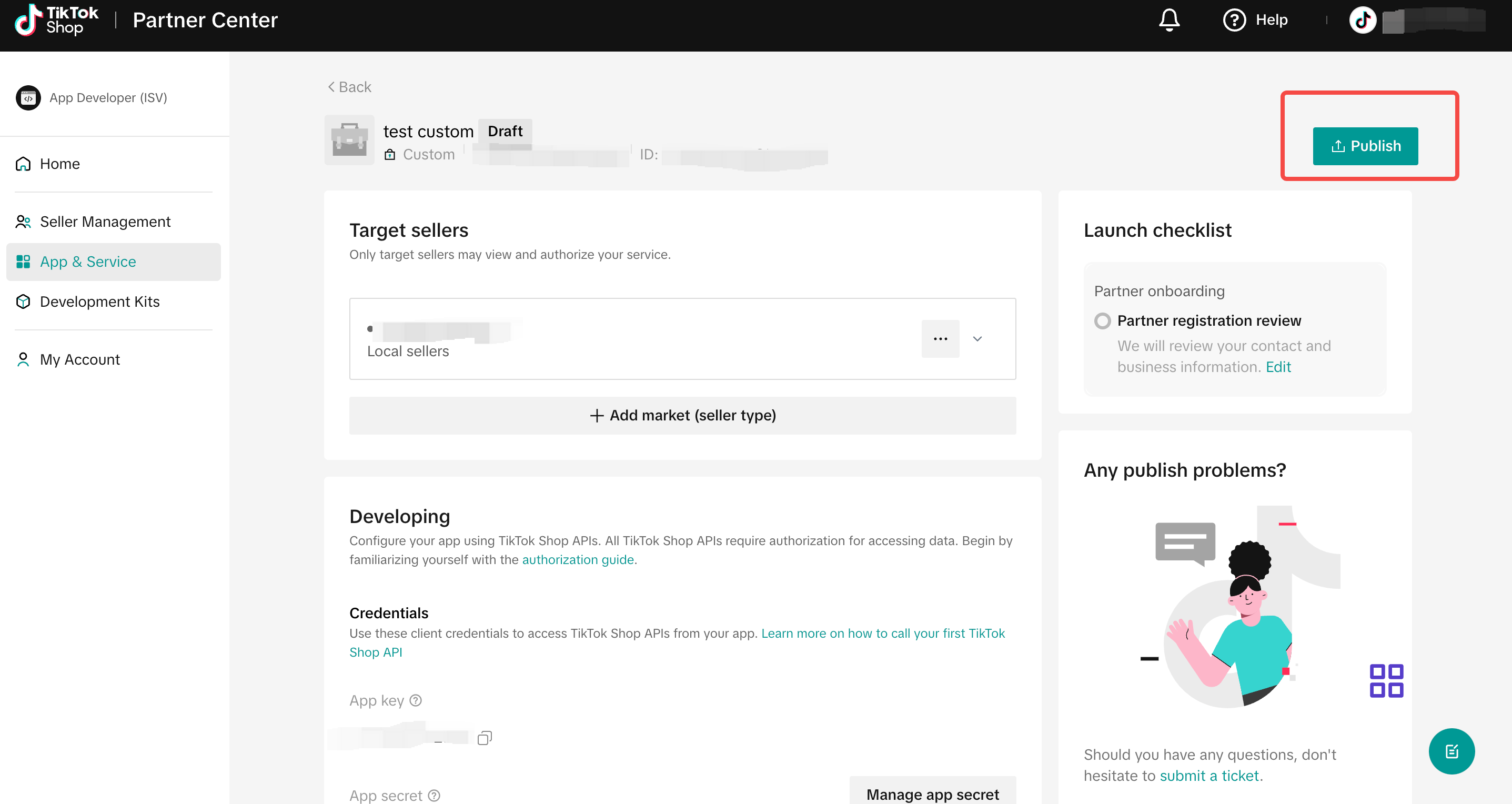Viewport: 1512px width, 804px height.
Task: Open App & Service in the sidebar
Action: 113,262
